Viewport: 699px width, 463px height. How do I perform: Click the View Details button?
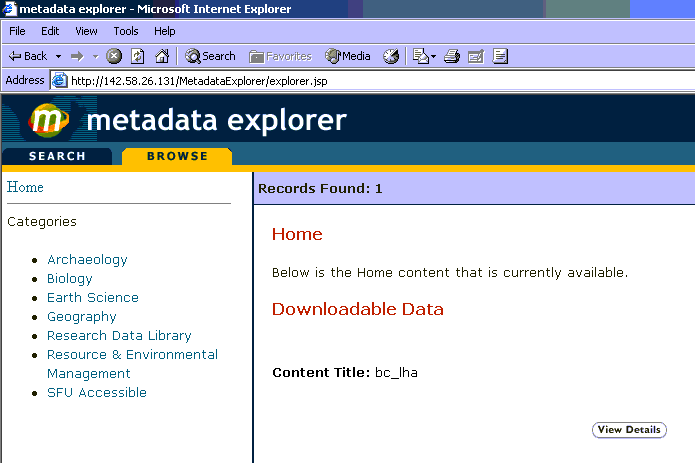[x=628, y=430]
